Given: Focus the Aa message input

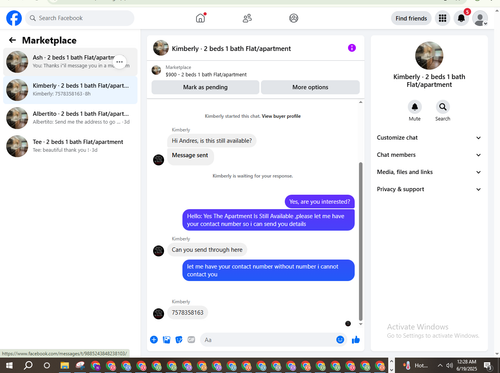Looking at the screenshot, I should [x=267, y=340].
